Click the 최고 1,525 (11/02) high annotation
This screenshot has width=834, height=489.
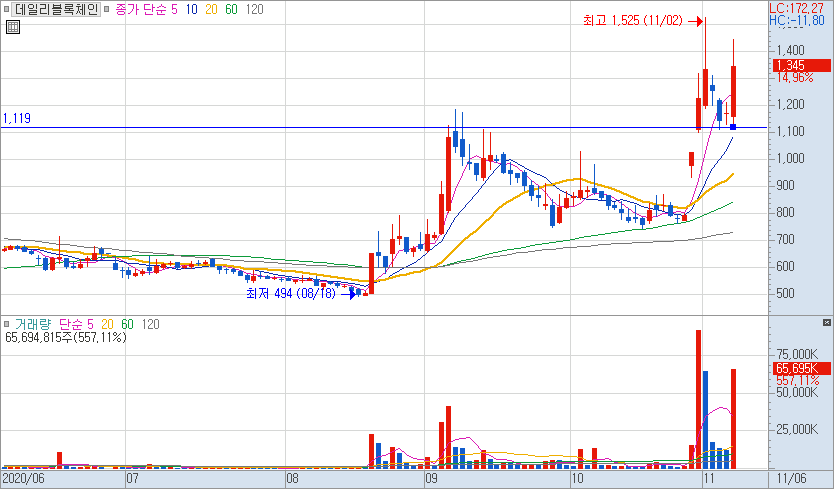[632, 21]
